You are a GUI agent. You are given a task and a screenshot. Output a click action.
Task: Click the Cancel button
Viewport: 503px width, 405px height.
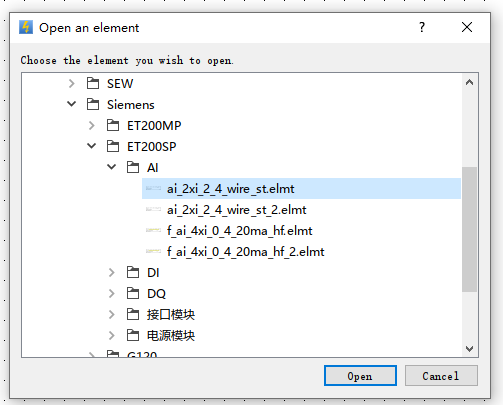(441, 376)
